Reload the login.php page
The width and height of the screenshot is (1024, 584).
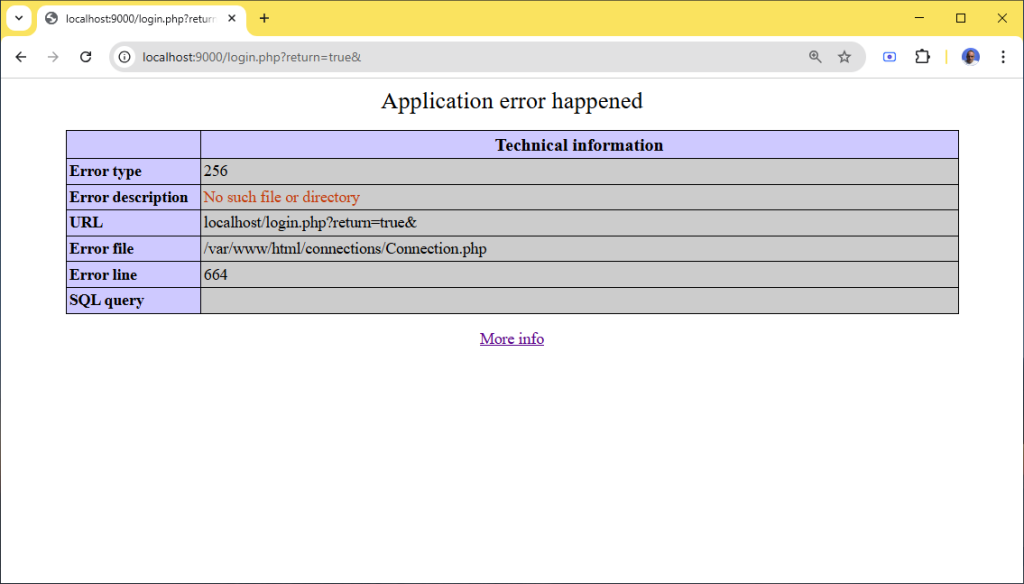pos(85,57)
